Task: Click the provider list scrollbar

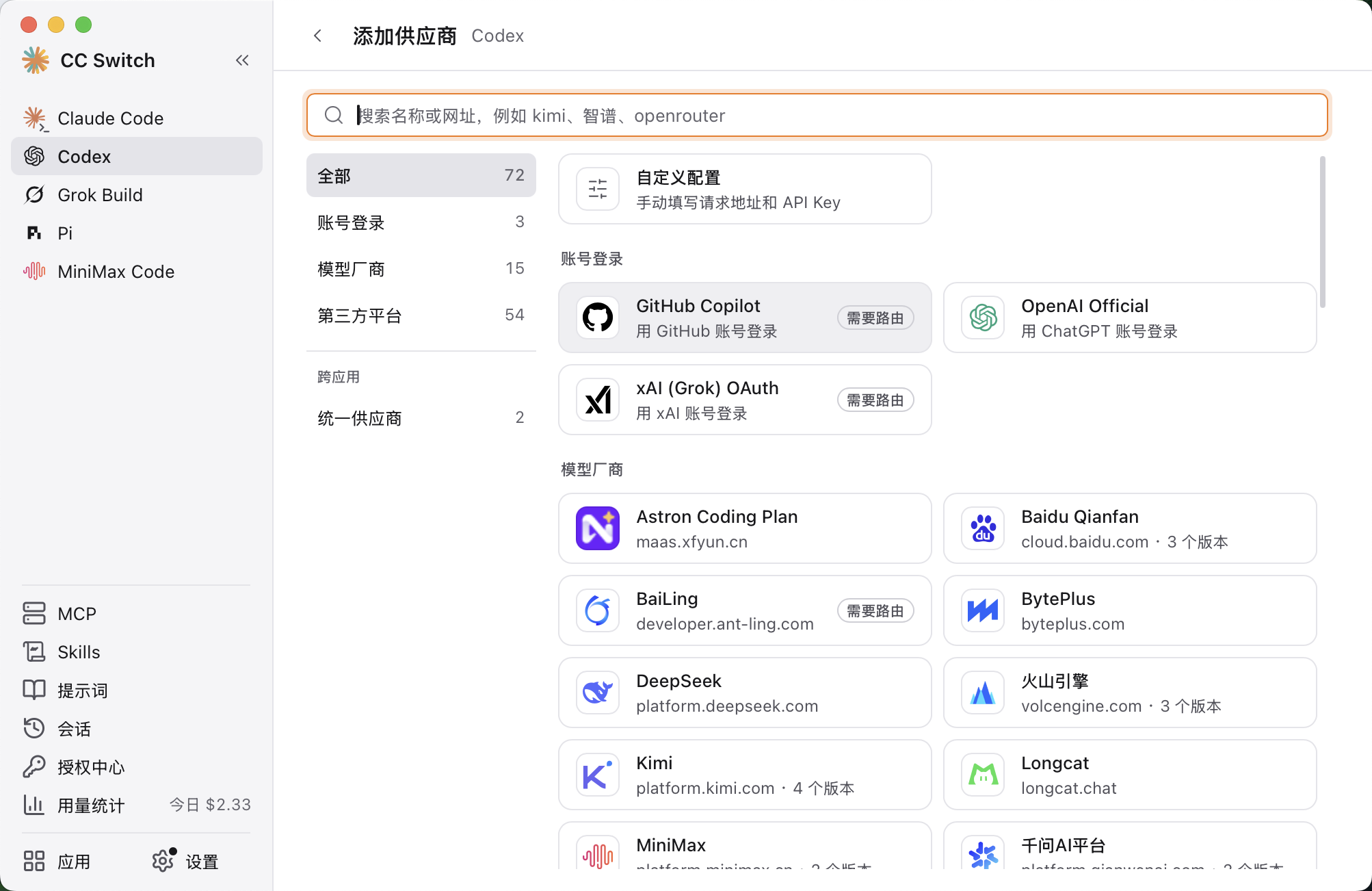Action: point(1323,232)
